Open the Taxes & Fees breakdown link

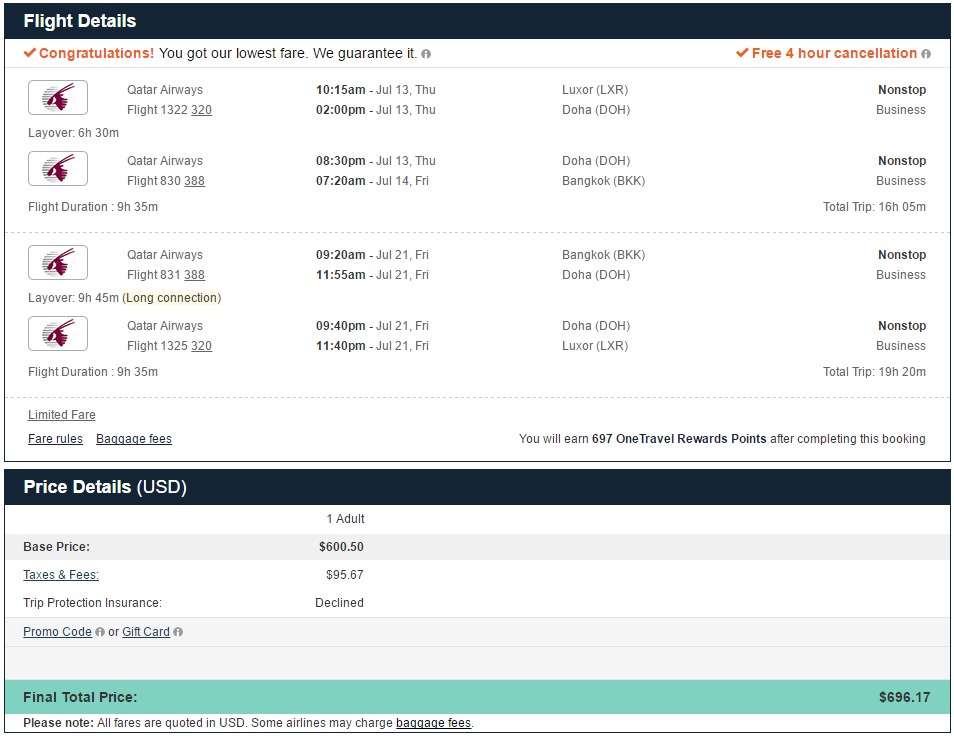coord(61,575)
